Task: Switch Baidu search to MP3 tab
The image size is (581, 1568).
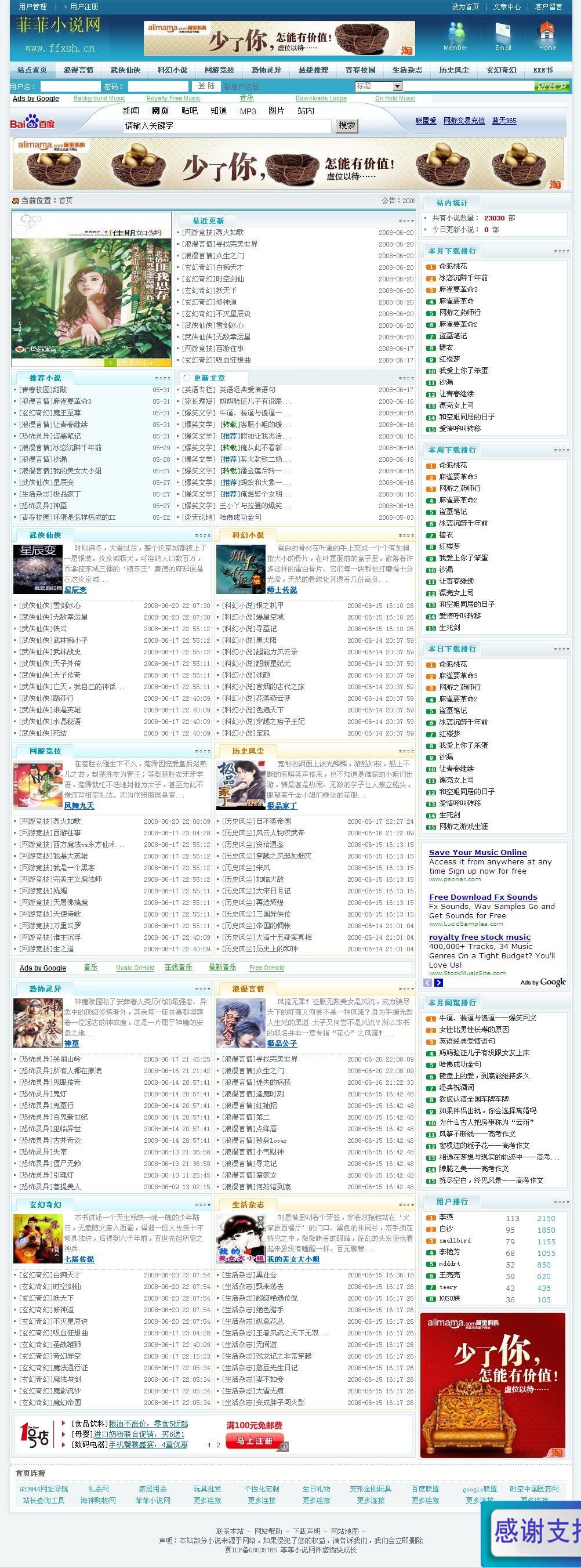Action: (248, 111)
